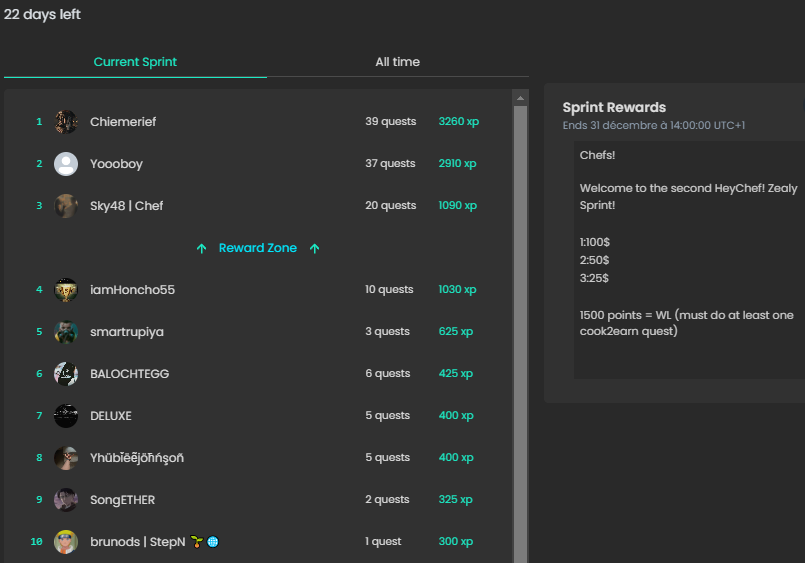Image resolution: width=805 pixels, height=563 pixels.
Task: Click smartrupiya's avatar
Action: 66,332
